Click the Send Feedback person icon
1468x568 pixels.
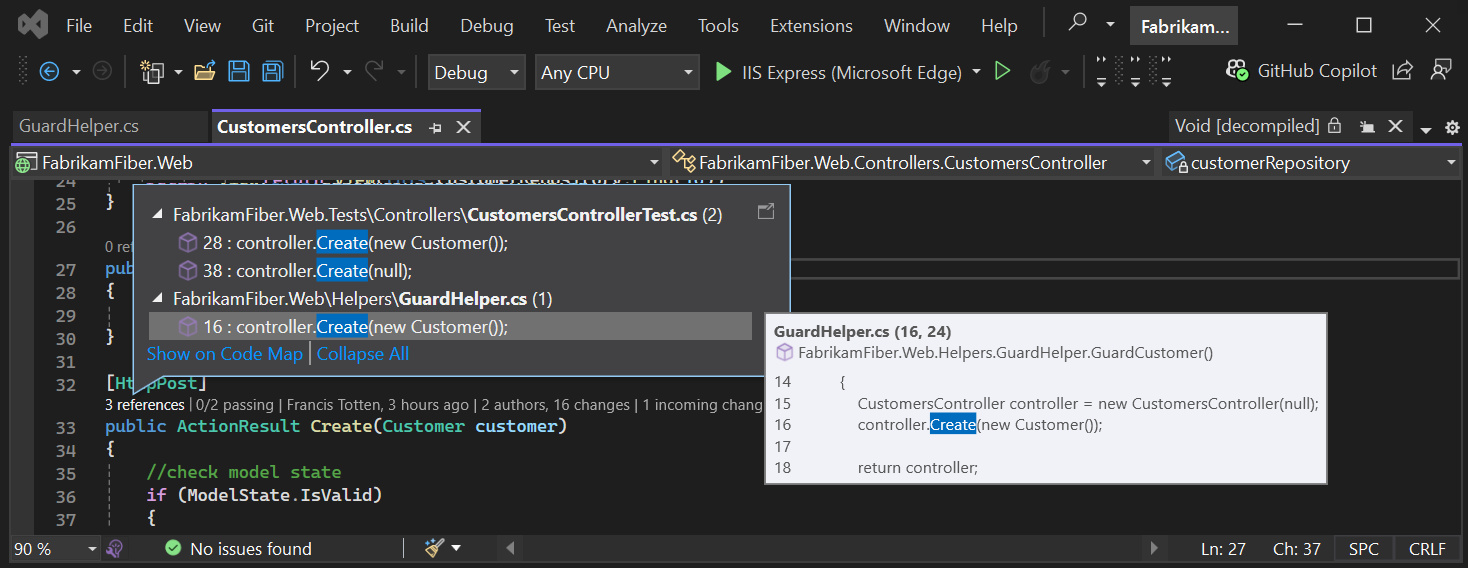coord(1441,70)
